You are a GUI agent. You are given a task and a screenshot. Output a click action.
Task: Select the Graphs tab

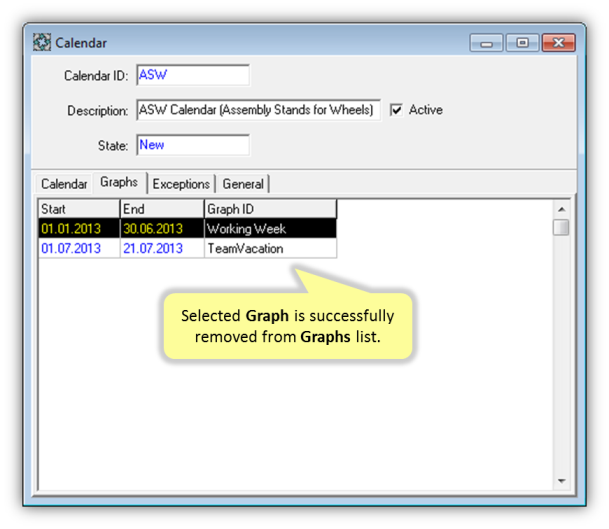coord(119,182)
